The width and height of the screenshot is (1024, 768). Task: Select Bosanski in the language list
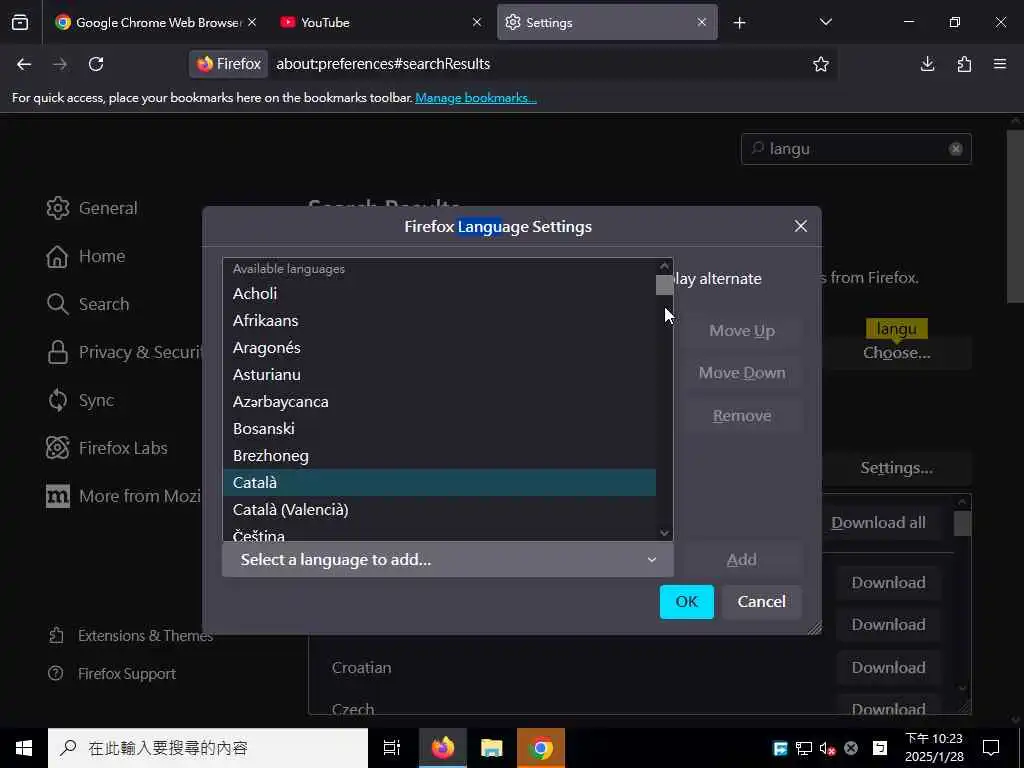[x=439, y=428]
